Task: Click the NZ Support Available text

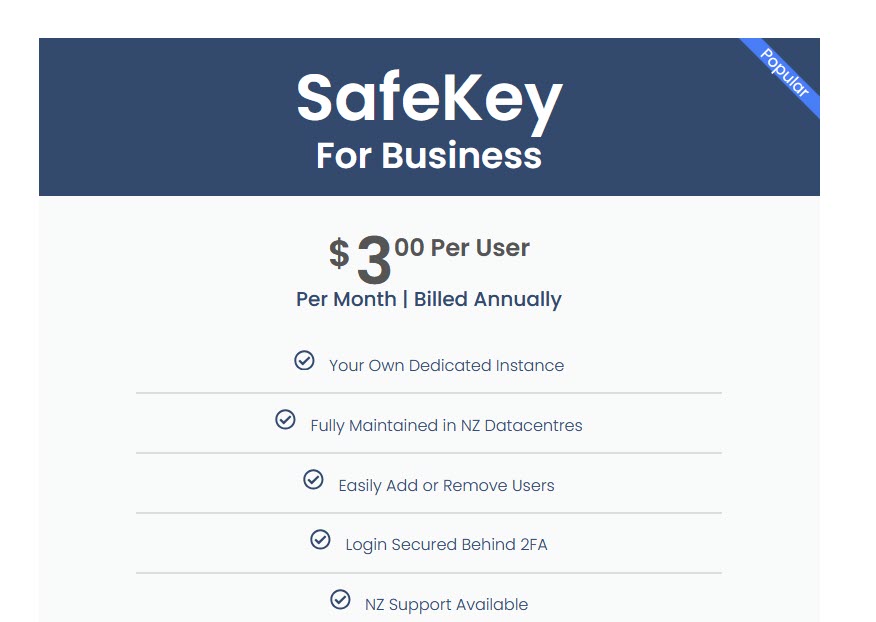Action: tap(446, 605)
